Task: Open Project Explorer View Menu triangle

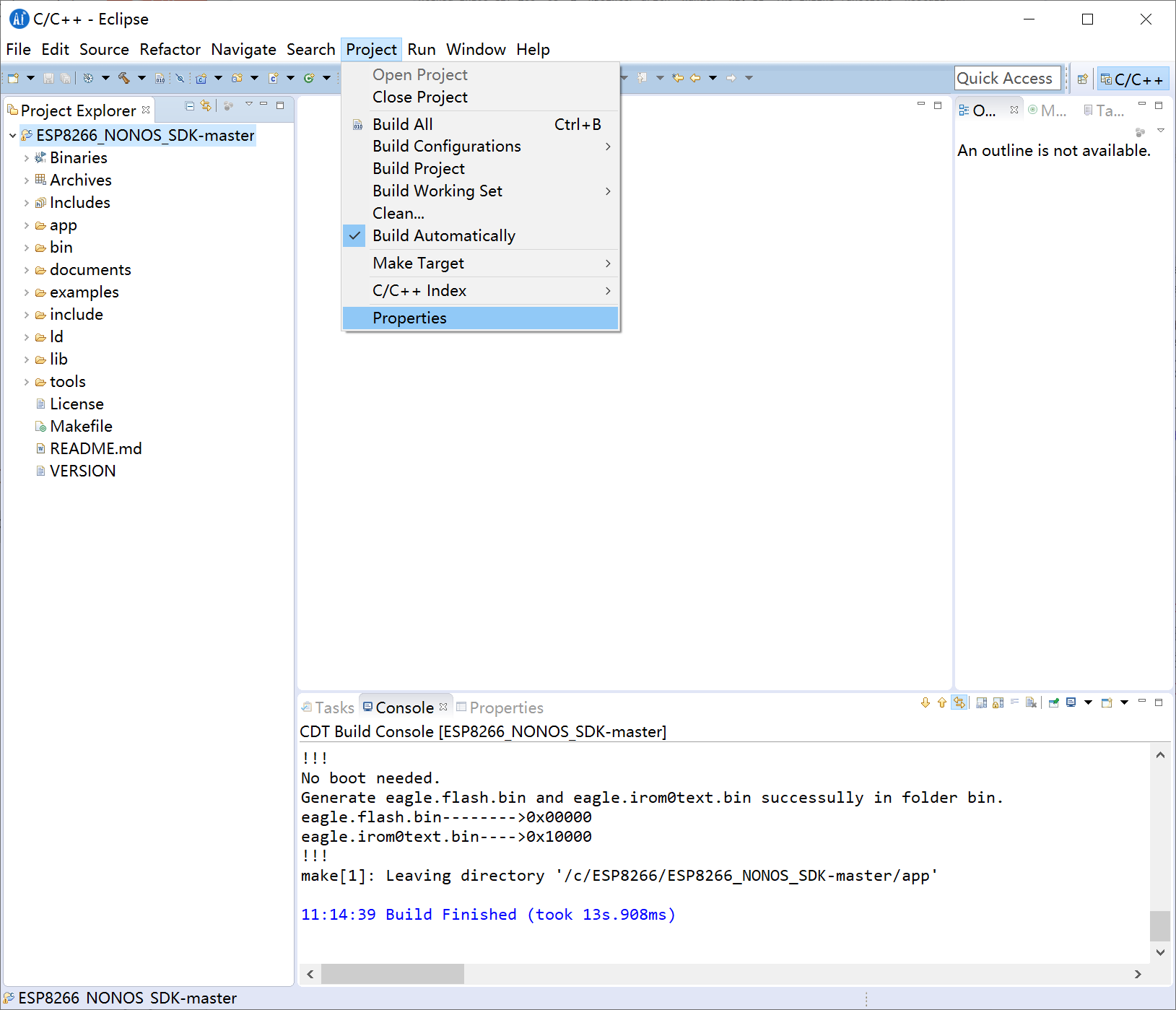Action: (248, 105)
